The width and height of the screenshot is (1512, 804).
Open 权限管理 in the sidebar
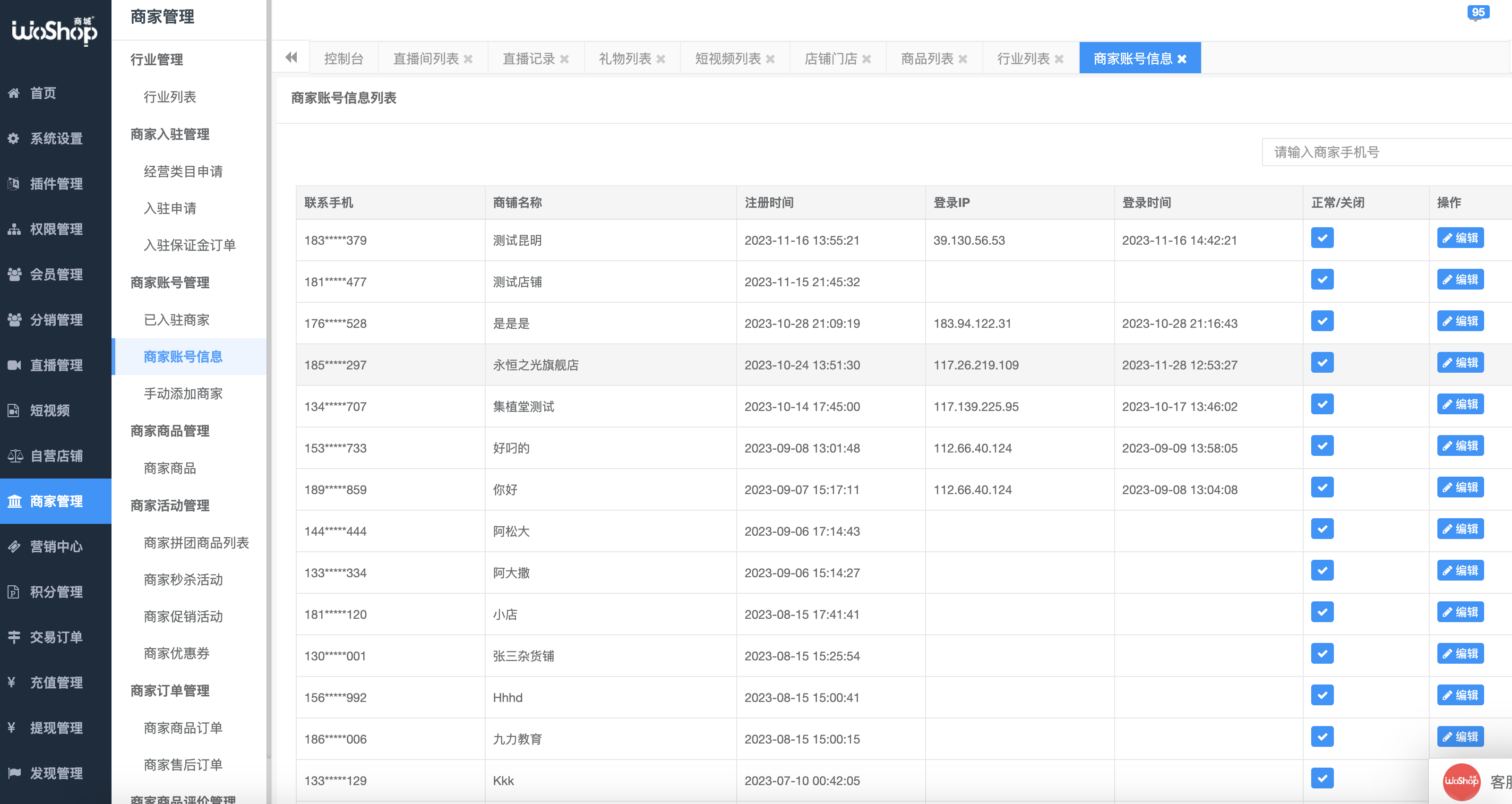click(56, 229)
